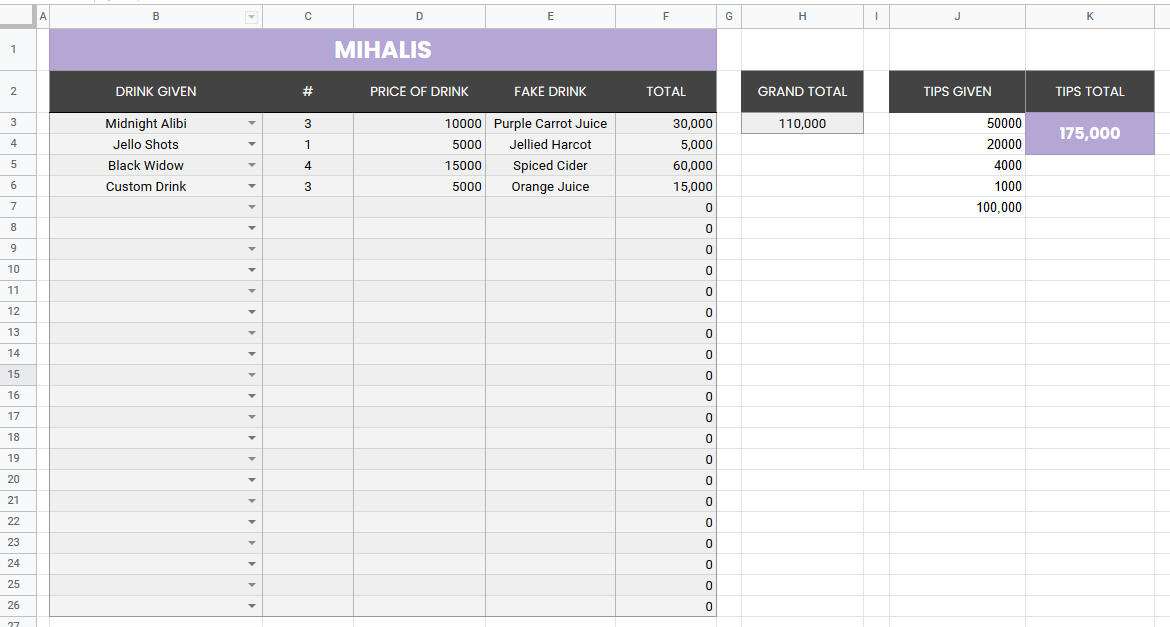Select the price 15000 cell
Viewport: 1170px width, 627px height.
click(419, 166)
